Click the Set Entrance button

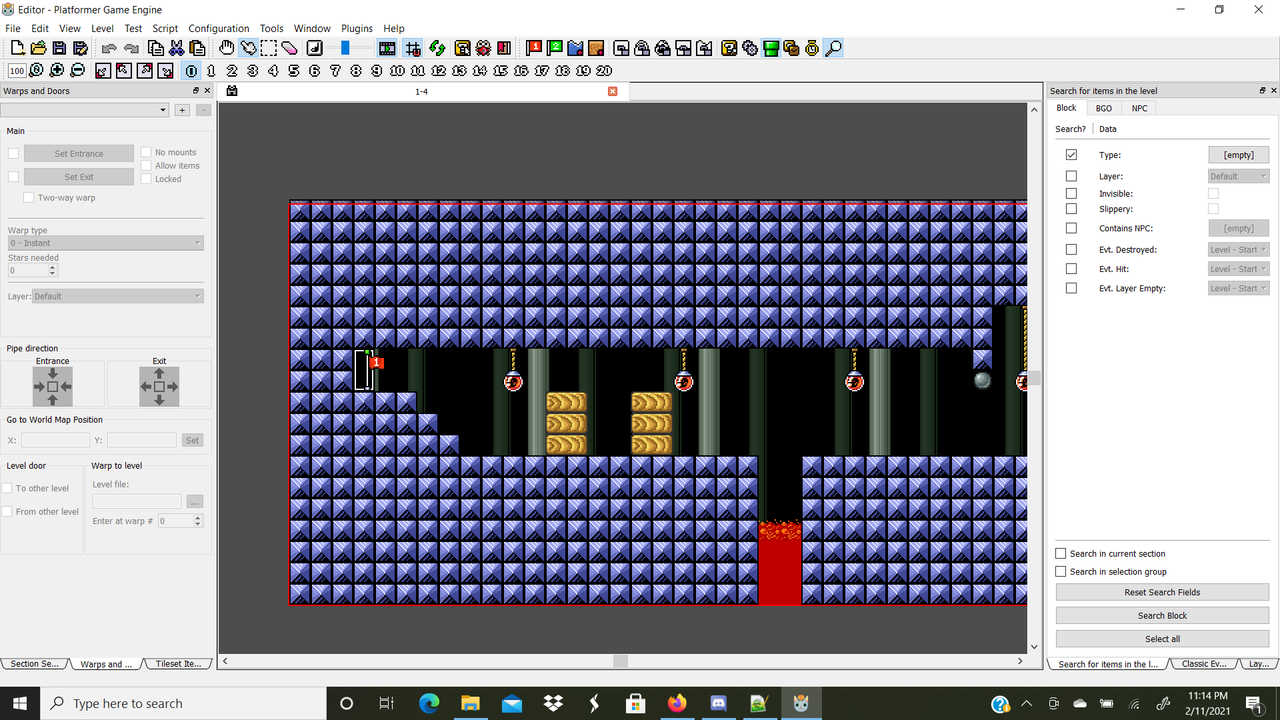click(79, 153)
